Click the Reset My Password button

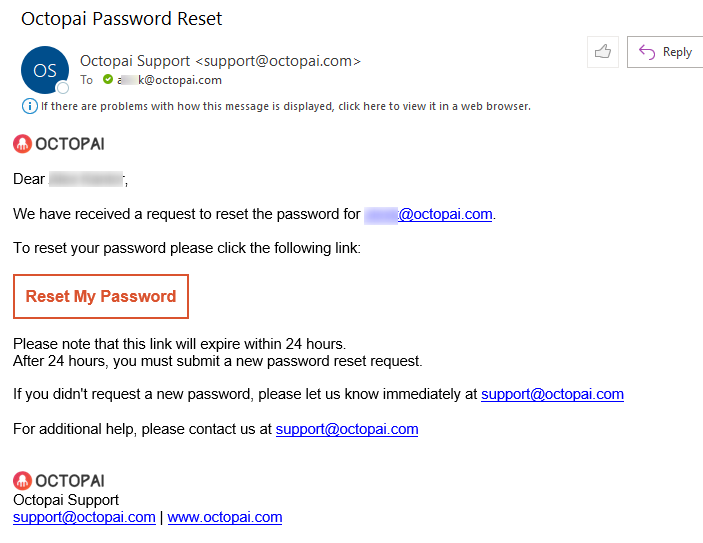(101, 296)
